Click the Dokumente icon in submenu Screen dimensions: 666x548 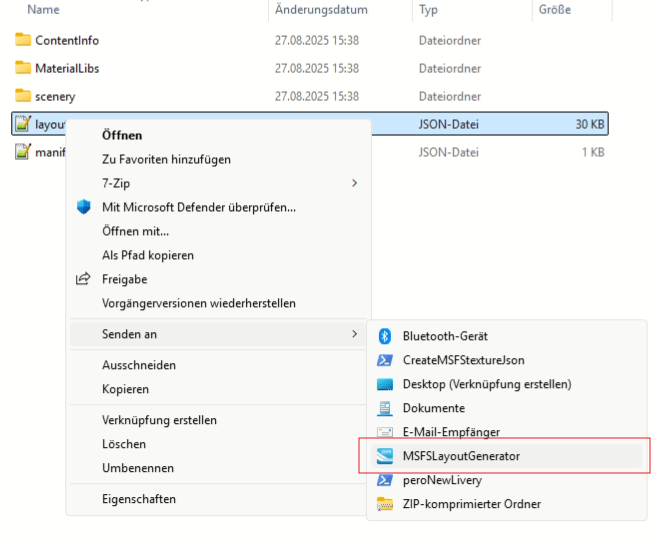coord(385,408)
